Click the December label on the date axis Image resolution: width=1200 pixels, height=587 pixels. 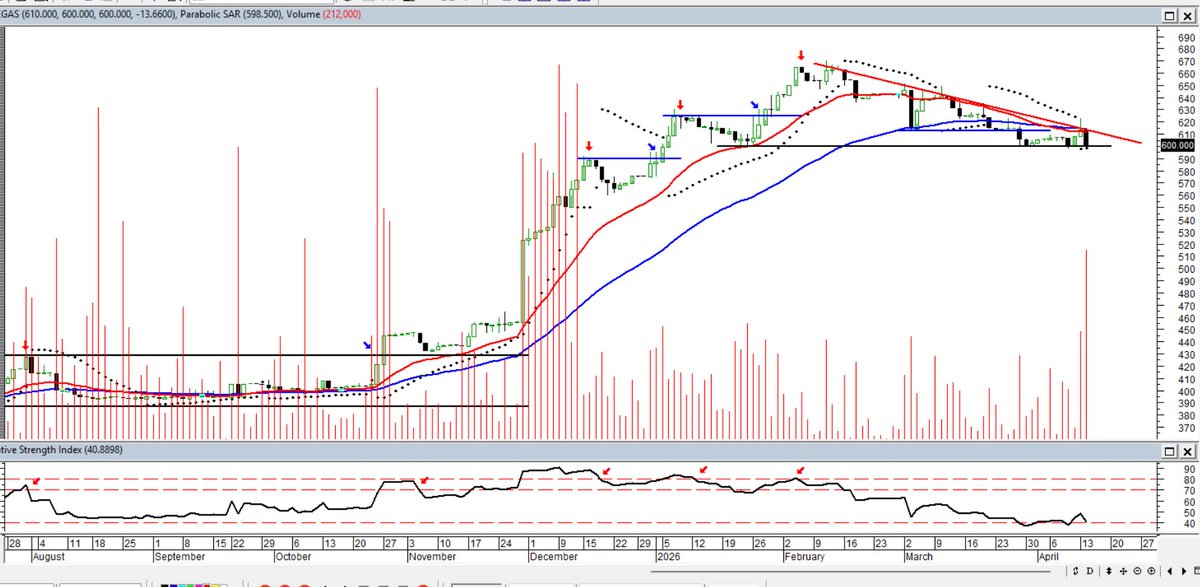click(554, 556)
